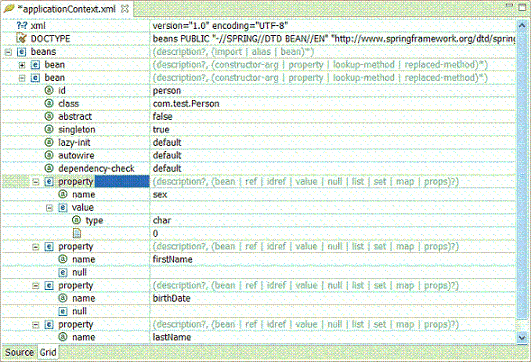Screen dimensions: 531x362
Task: Select the DOCTYPE beans PUBLIC value
Action: [333, 39]
